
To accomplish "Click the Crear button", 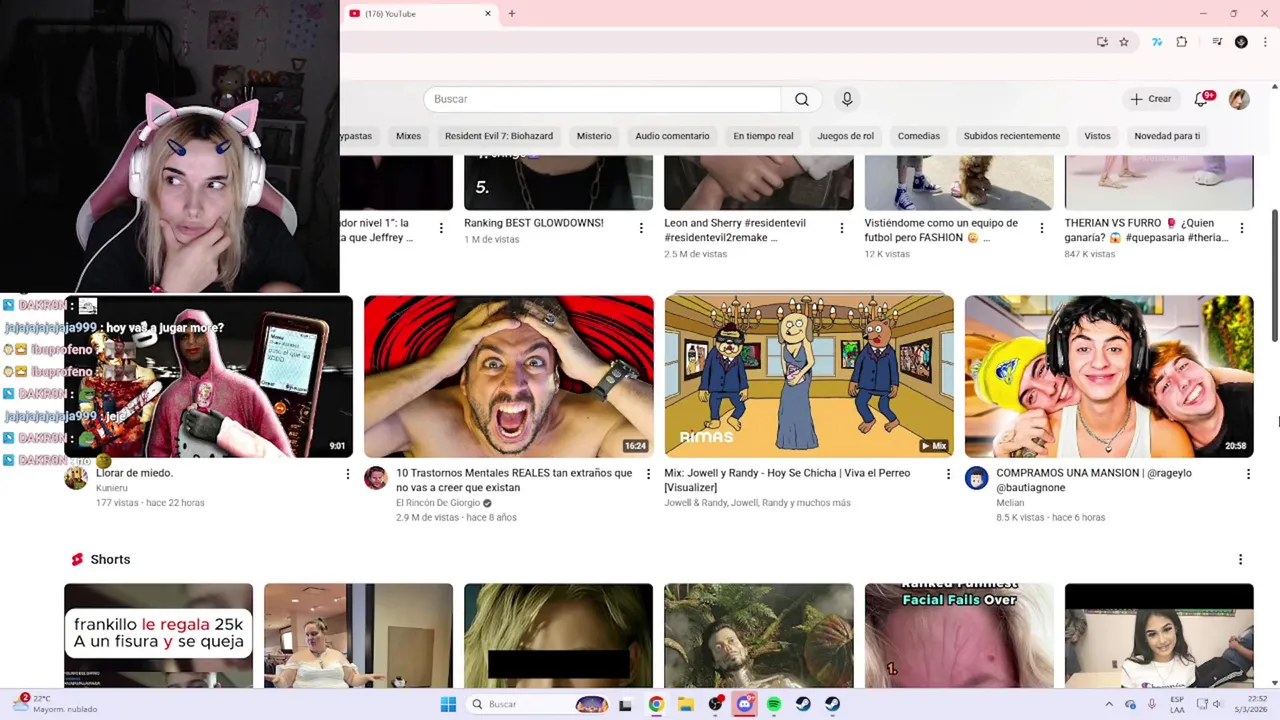I will [1150, 99].
